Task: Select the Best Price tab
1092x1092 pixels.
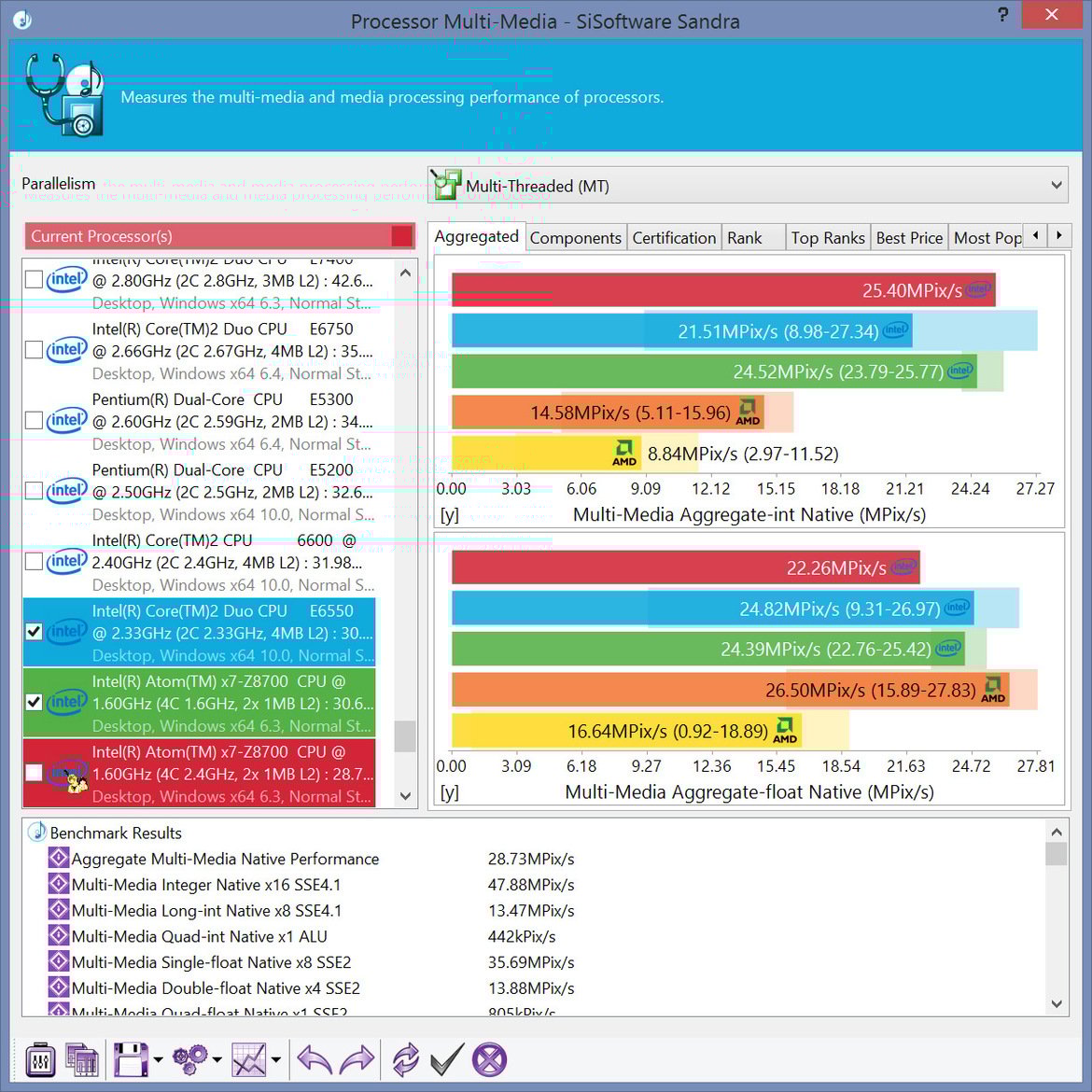Action: 910,237
